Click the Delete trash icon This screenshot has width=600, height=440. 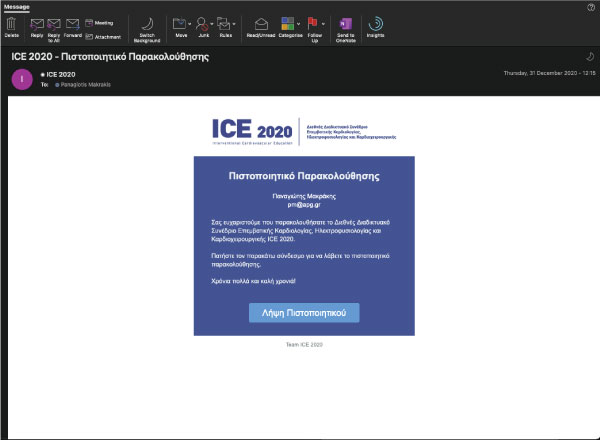11,24
